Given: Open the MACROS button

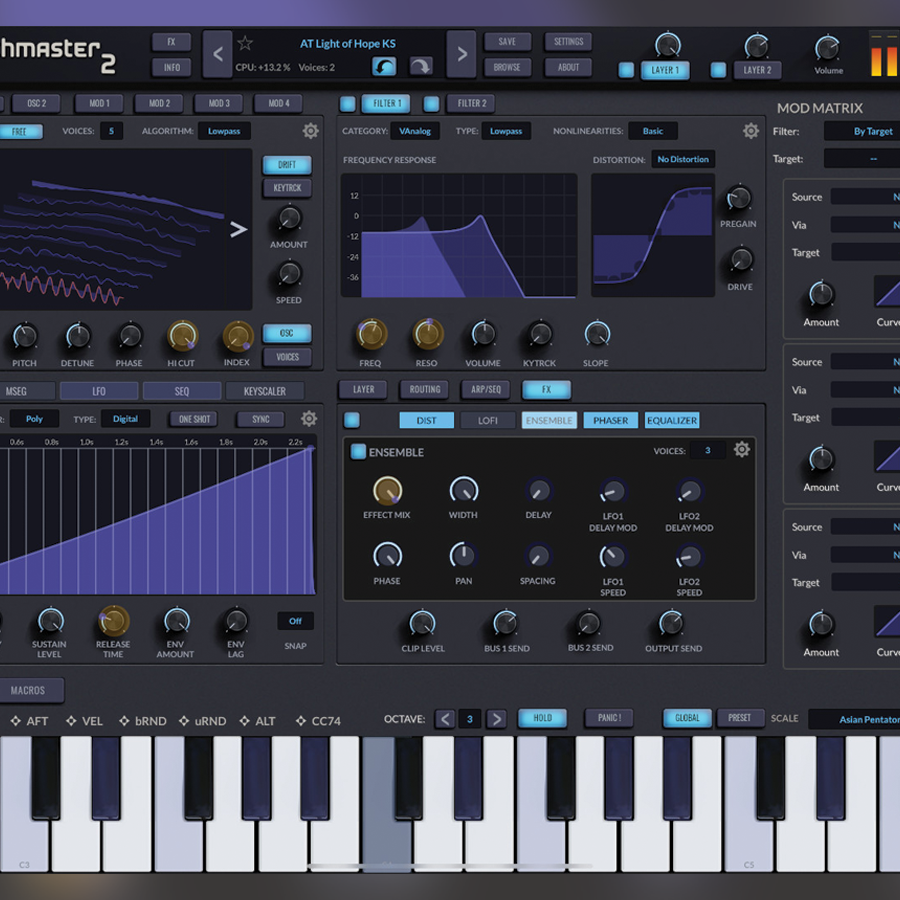Looking at the screenshot, I should tap(28, 690).
